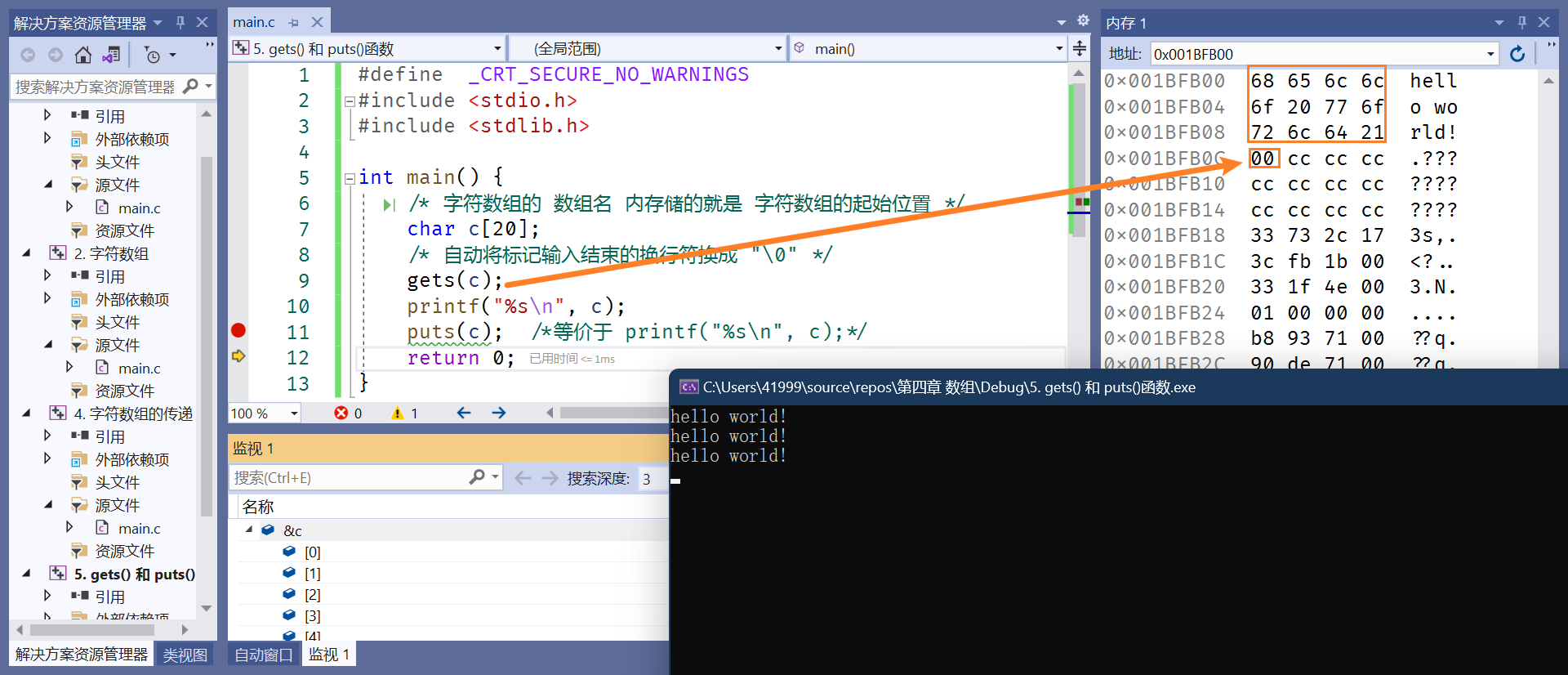Navigate forward with the right arrow
The image size is (1568, 675).
coord(499,413)
